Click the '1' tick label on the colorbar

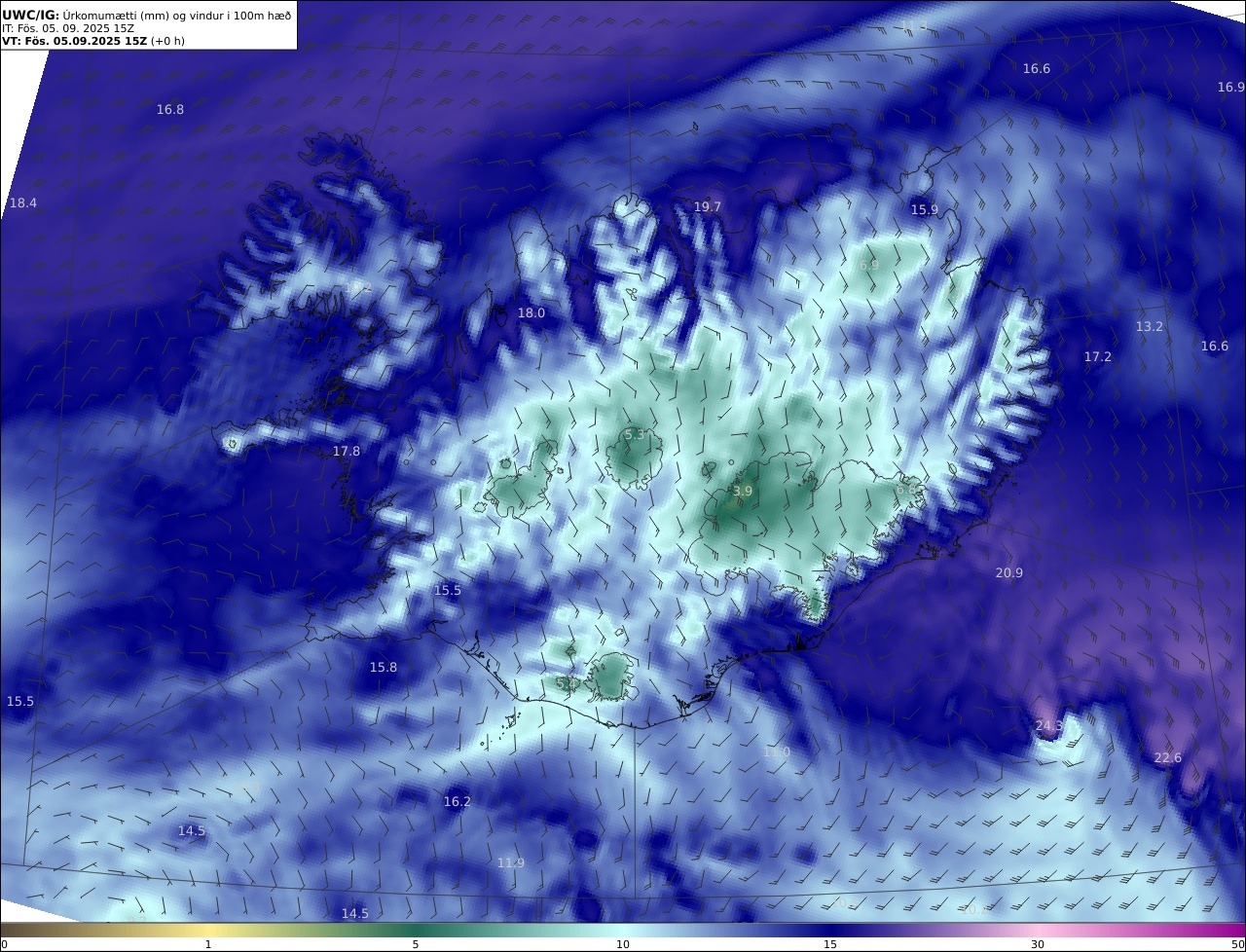click(x=208, y=944)
